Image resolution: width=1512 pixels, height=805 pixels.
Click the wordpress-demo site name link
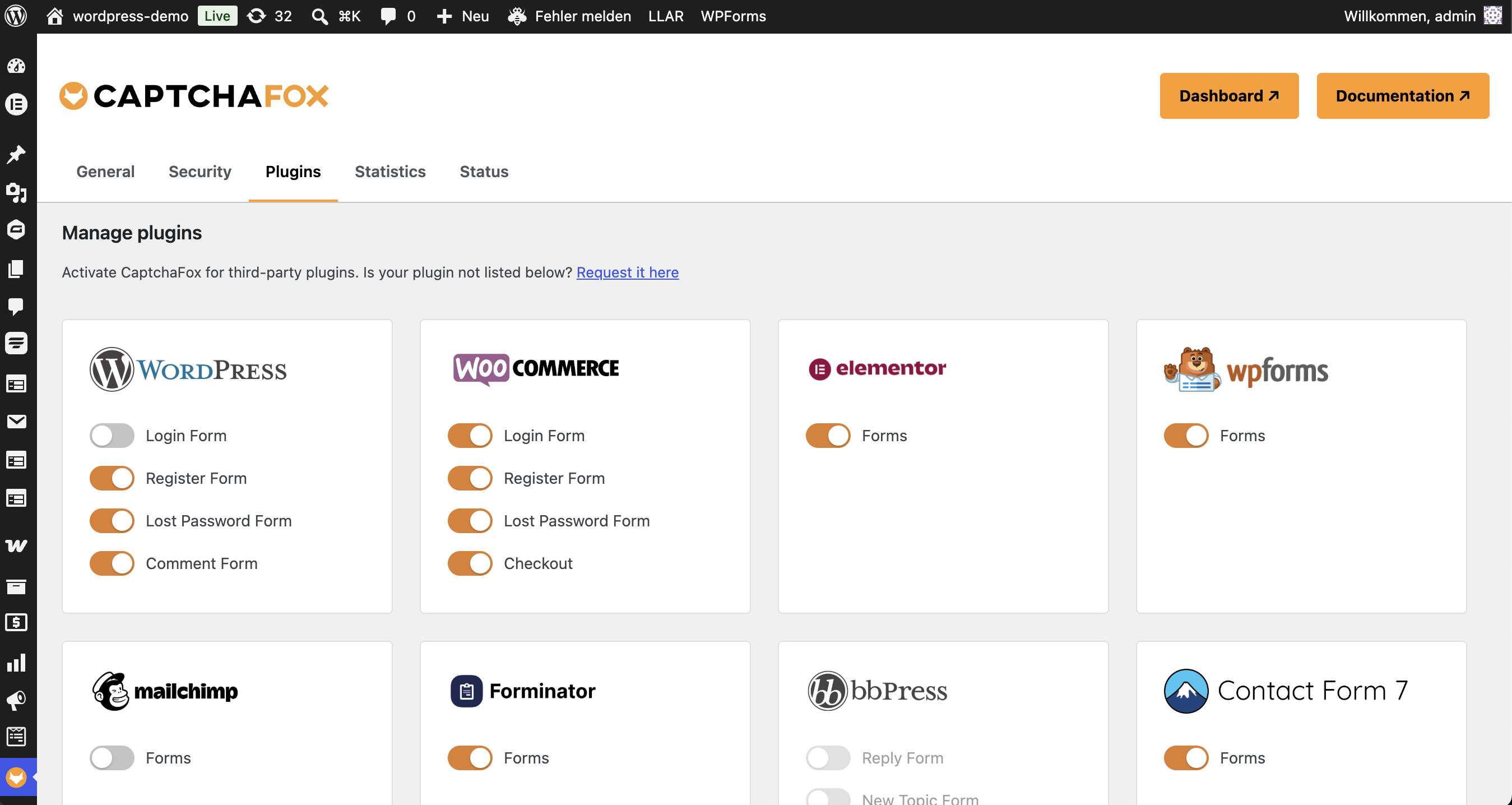pyautogui.click(x=131, y=16)
